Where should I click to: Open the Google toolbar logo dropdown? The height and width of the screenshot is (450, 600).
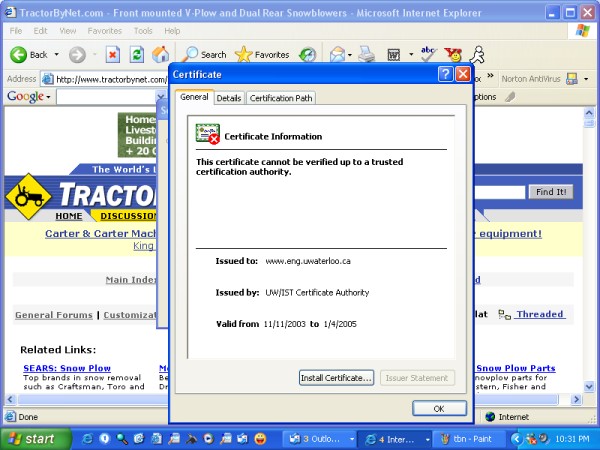(29, 96)
